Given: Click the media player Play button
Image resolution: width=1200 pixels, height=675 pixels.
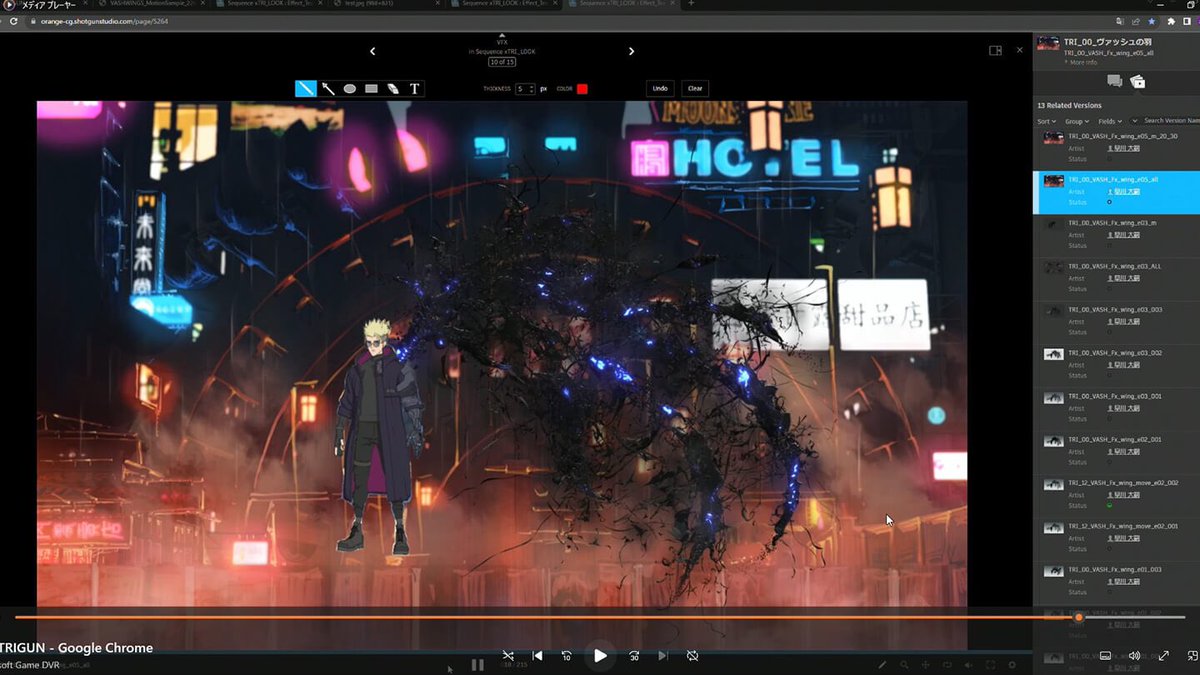Looking at the screenshot, I should 600,656.
